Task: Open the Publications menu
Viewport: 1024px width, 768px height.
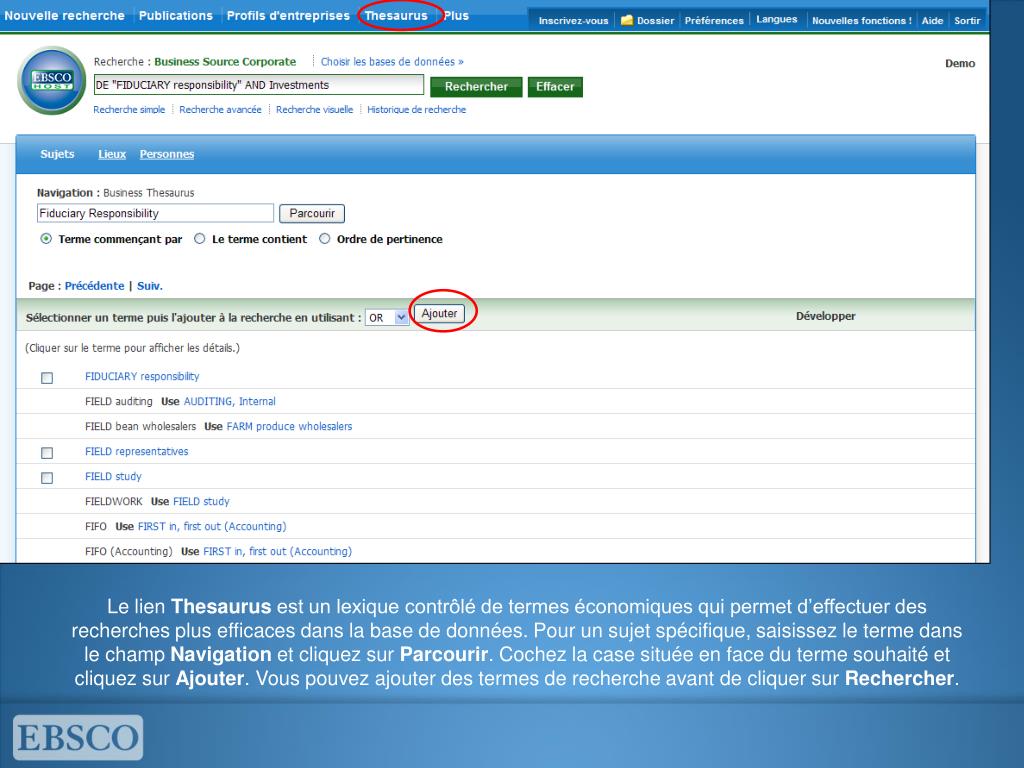Action: 176,15
